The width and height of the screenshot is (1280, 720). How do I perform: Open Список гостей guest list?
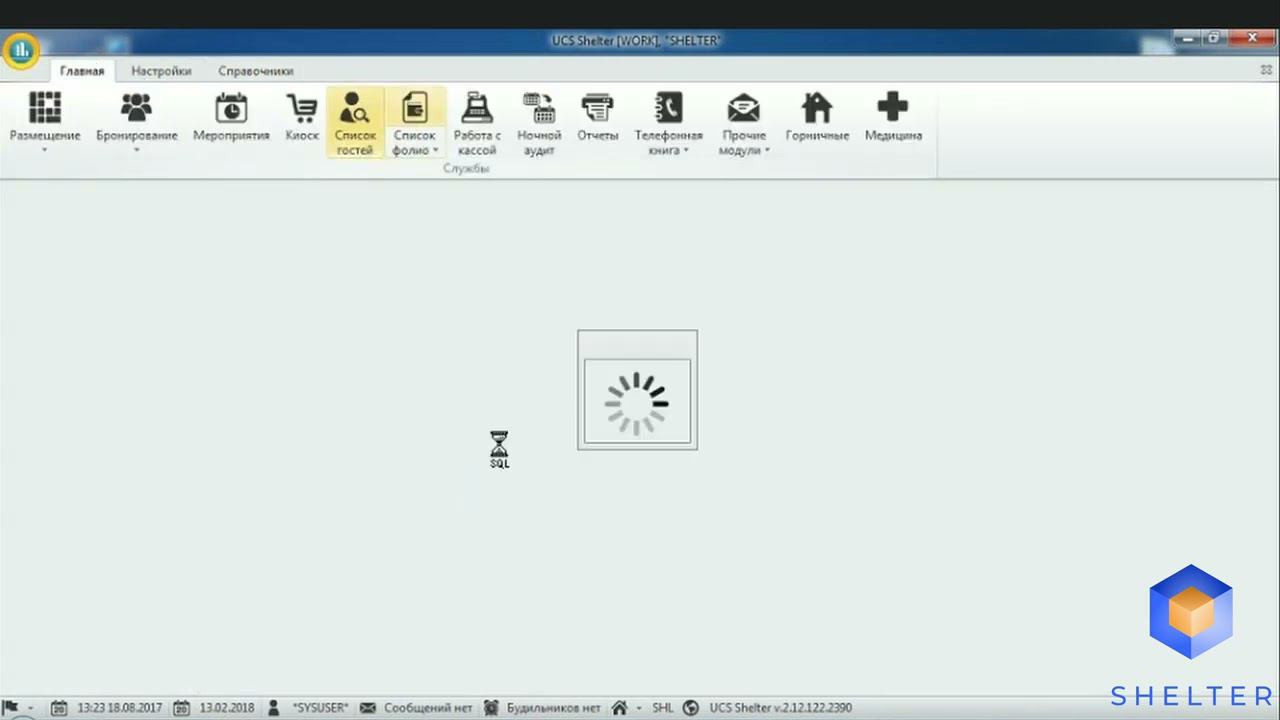click(355, 122)
